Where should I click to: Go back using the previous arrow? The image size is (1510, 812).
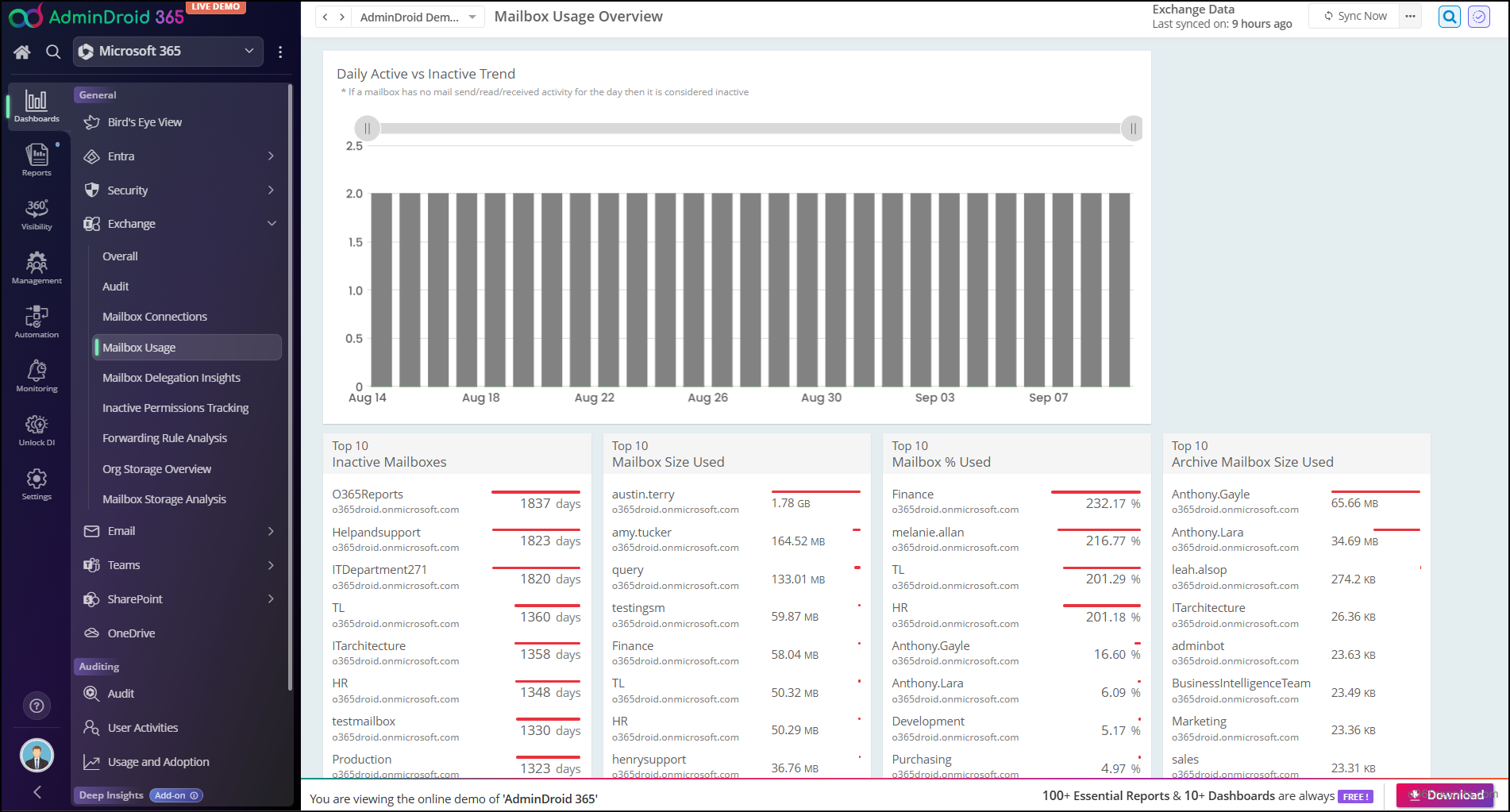pyautogui.click(x=325, y=17)
